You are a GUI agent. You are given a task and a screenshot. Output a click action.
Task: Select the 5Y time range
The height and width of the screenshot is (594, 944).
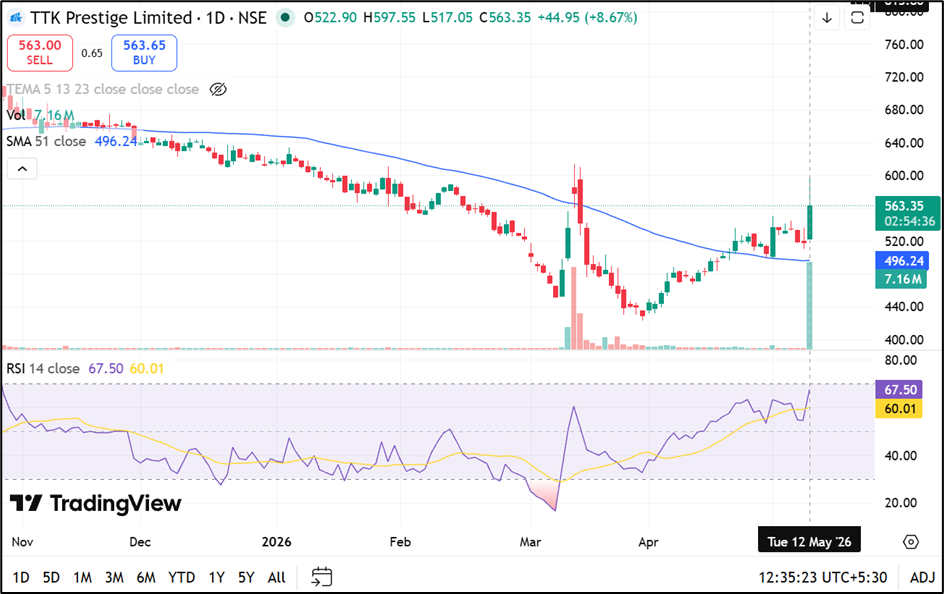(246, 577)
